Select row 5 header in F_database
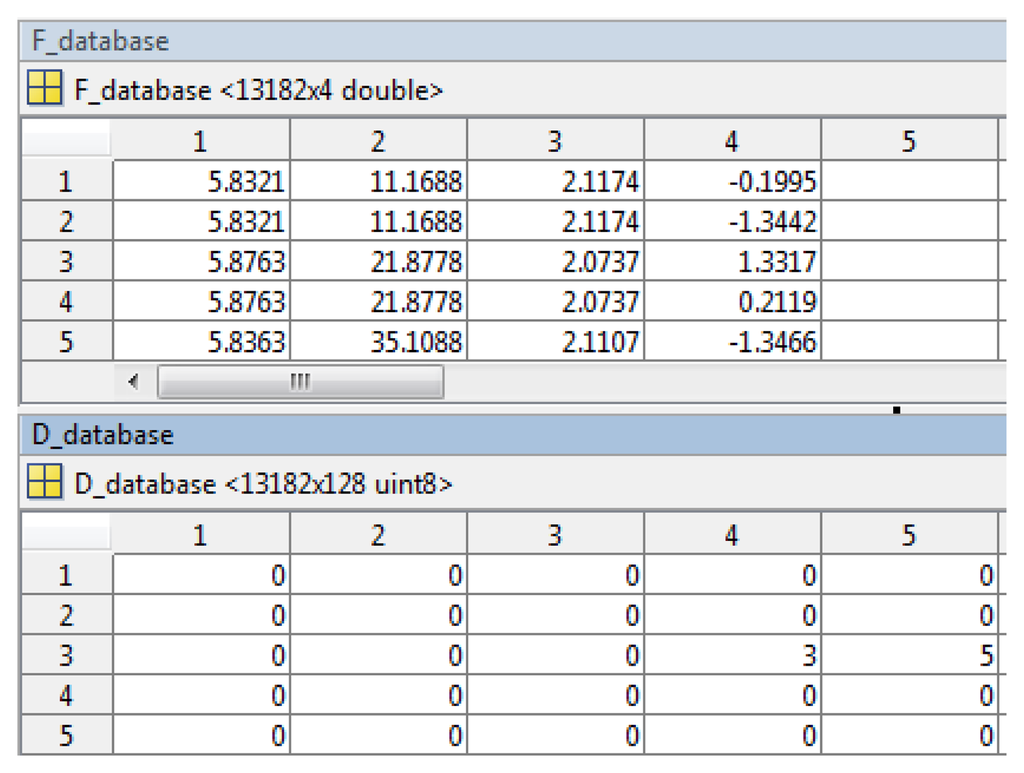Viewport: 1024px width, 773px height. point(67,341)
